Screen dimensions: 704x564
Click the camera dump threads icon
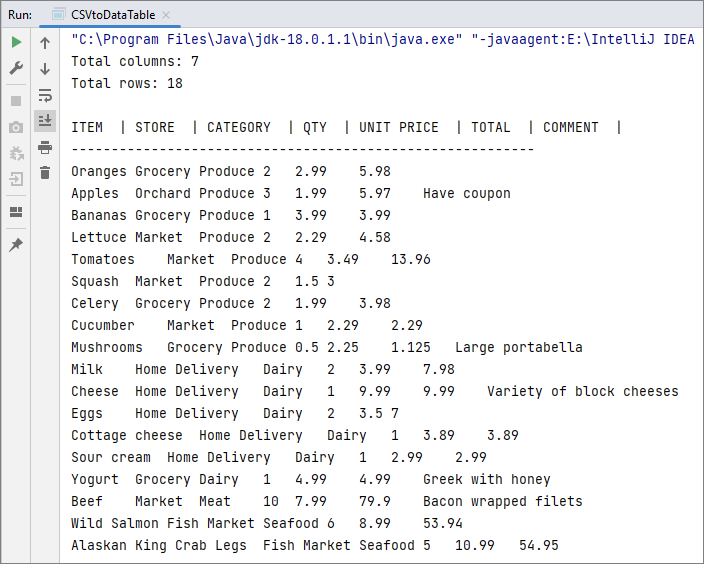[16, 128]
